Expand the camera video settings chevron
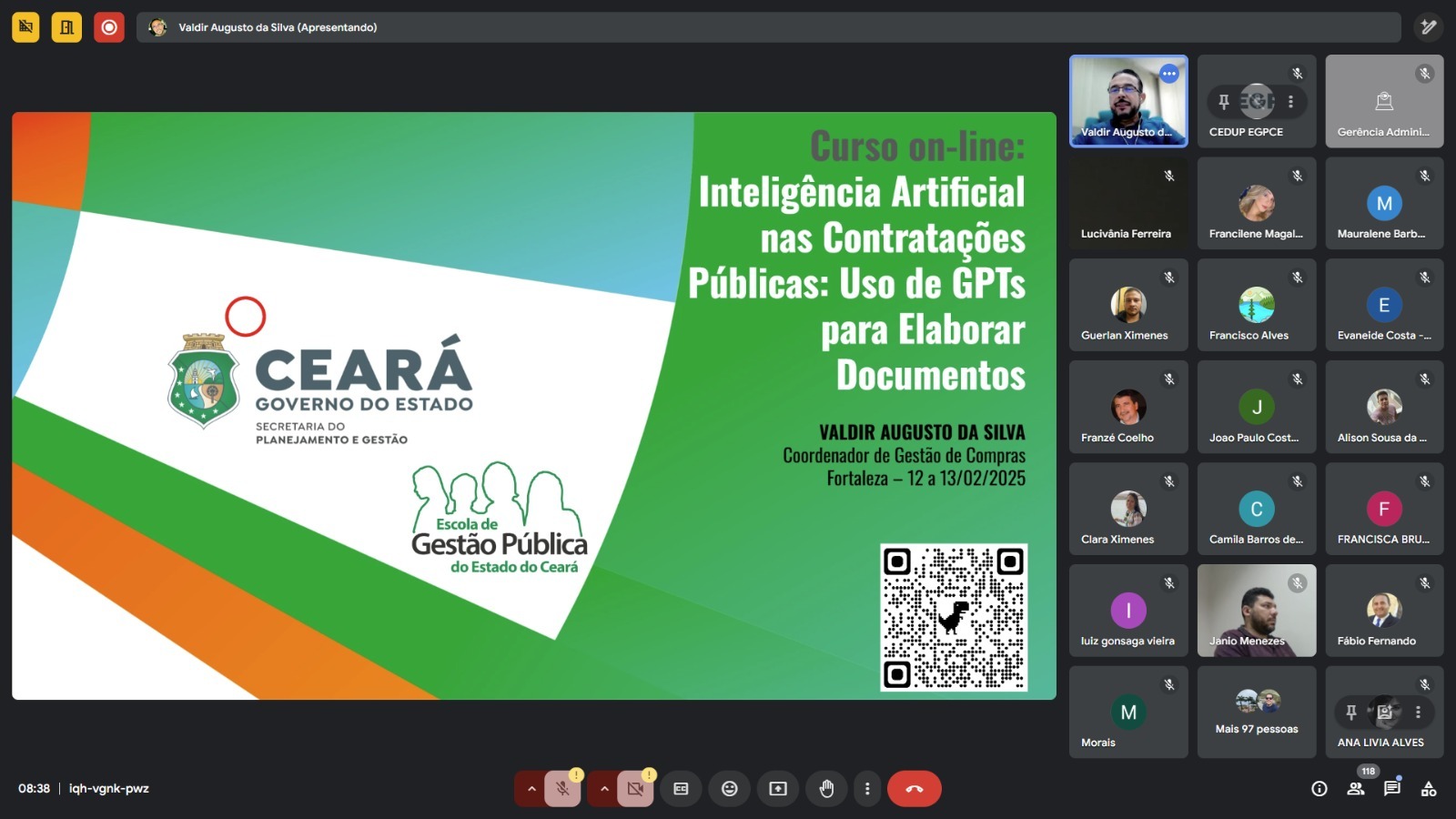Viewport: 1456px width, 819px height. click(604, 789)
